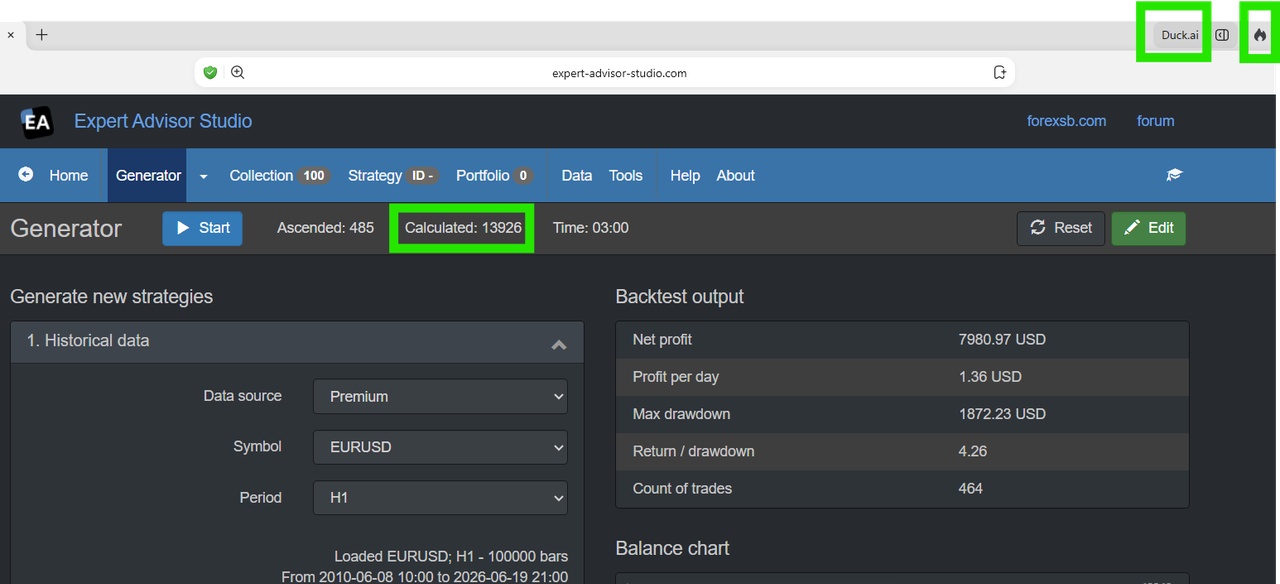Click the Return / drawdown value 4.26

tap(973, 451)
